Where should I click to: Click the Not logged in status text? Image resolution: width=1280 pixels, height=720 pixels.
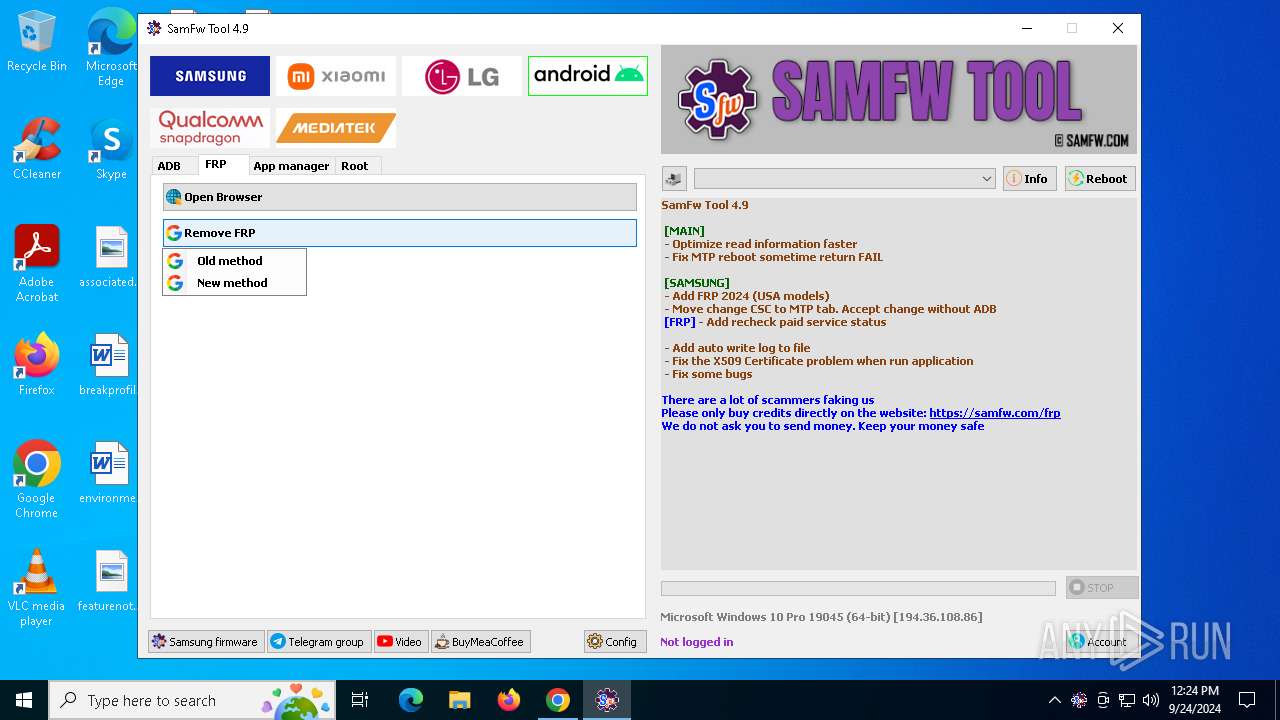[x=696, y=642]
